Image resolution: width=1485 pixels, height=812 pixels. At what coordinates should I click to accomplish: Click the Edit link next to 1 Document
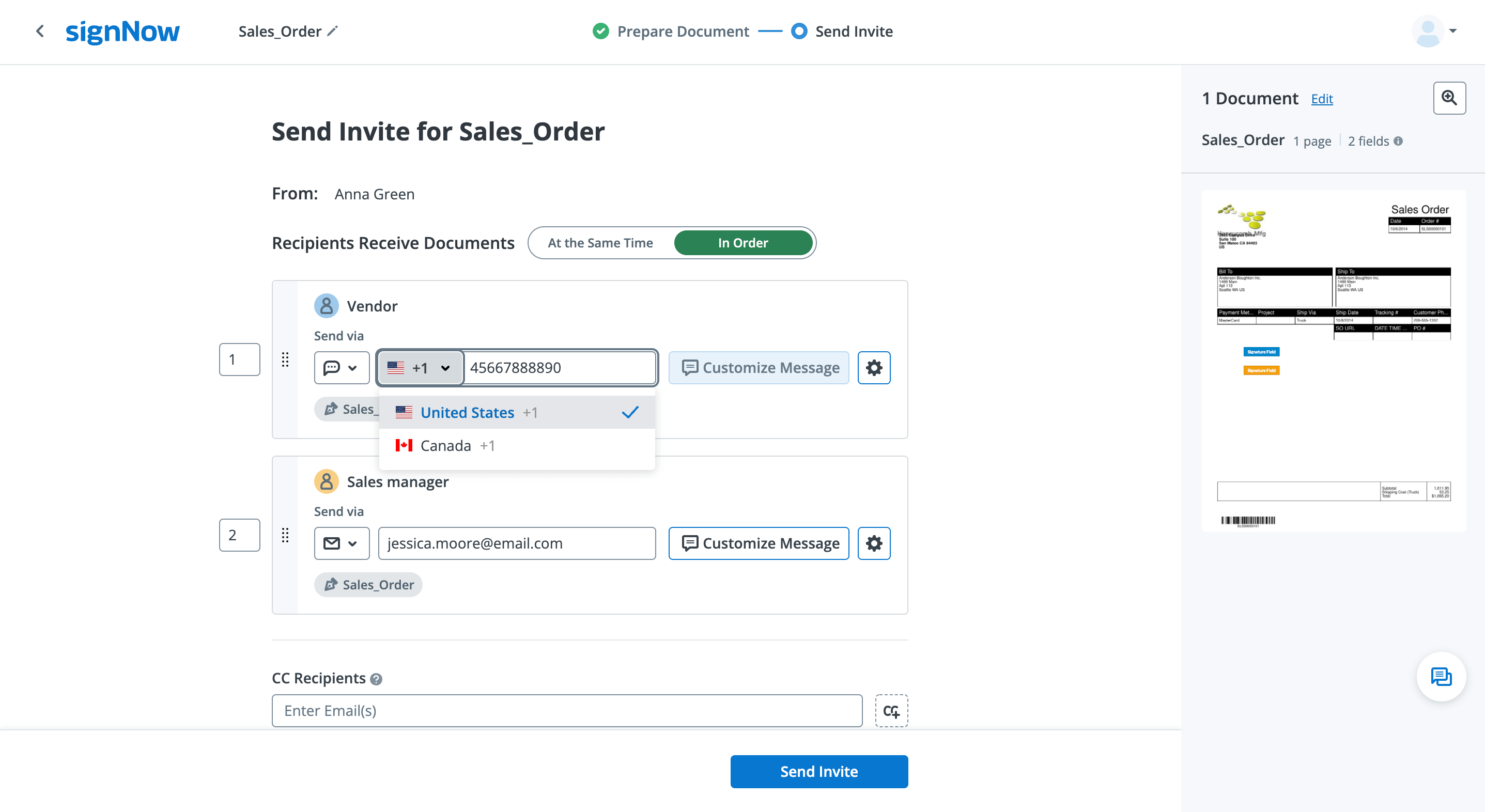point(1322,98)
